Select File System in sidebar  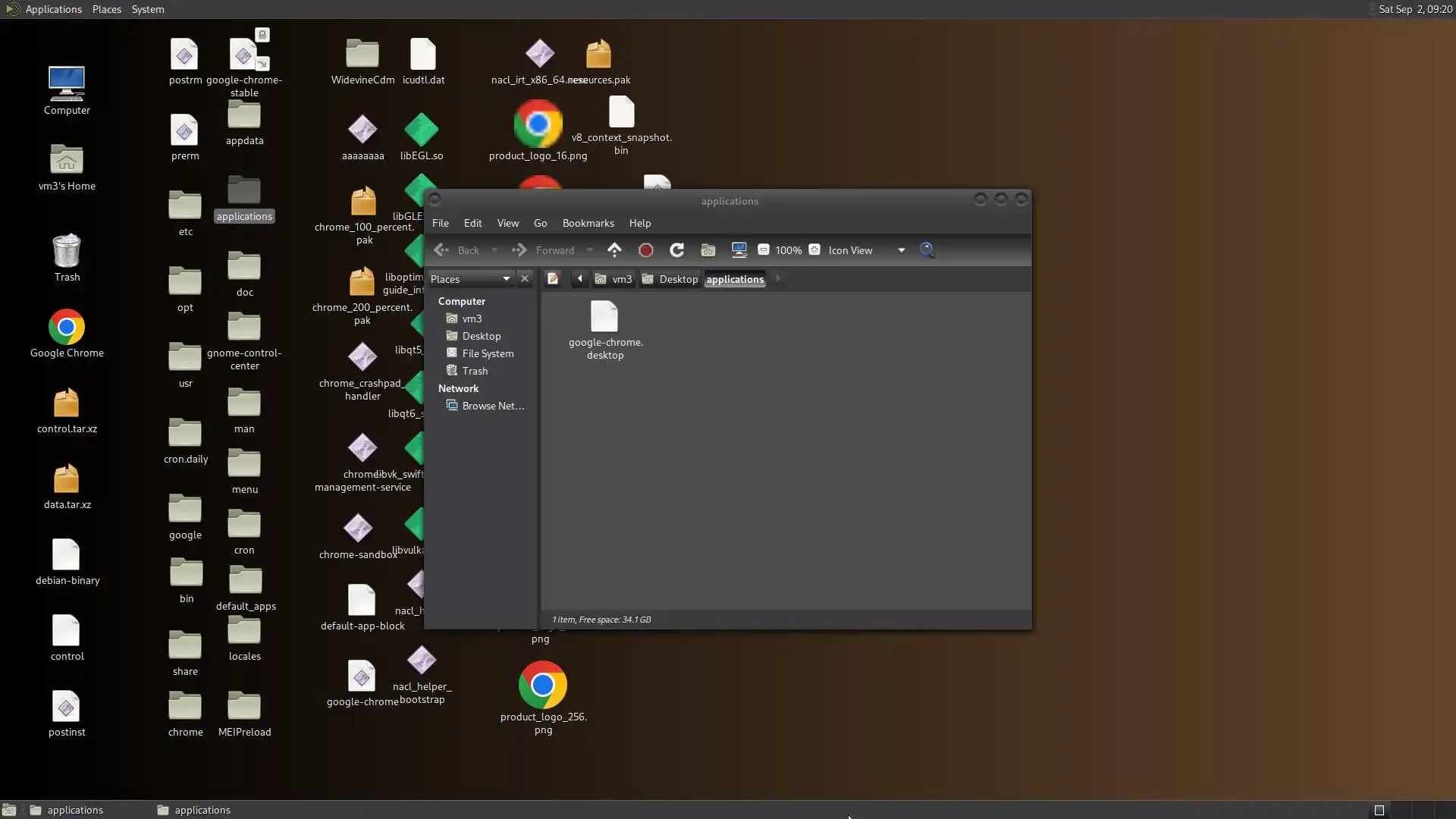click(488, 353)
